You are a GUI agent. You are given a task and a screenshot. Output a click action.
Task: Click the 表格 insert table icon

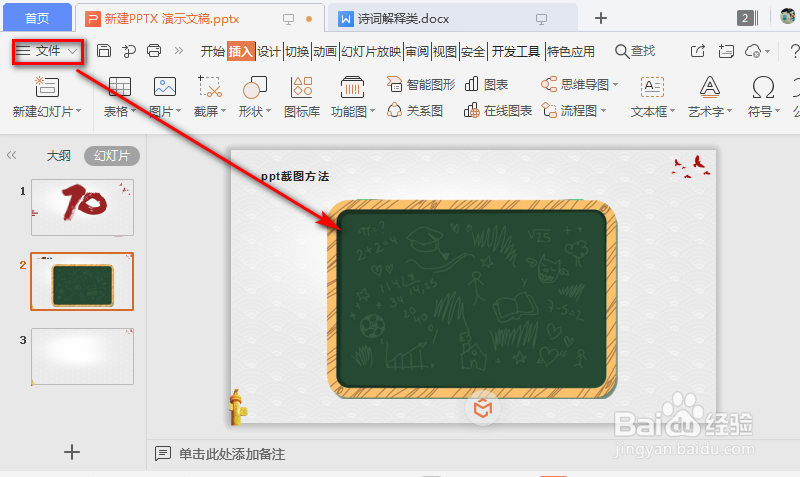click(119, 87)
